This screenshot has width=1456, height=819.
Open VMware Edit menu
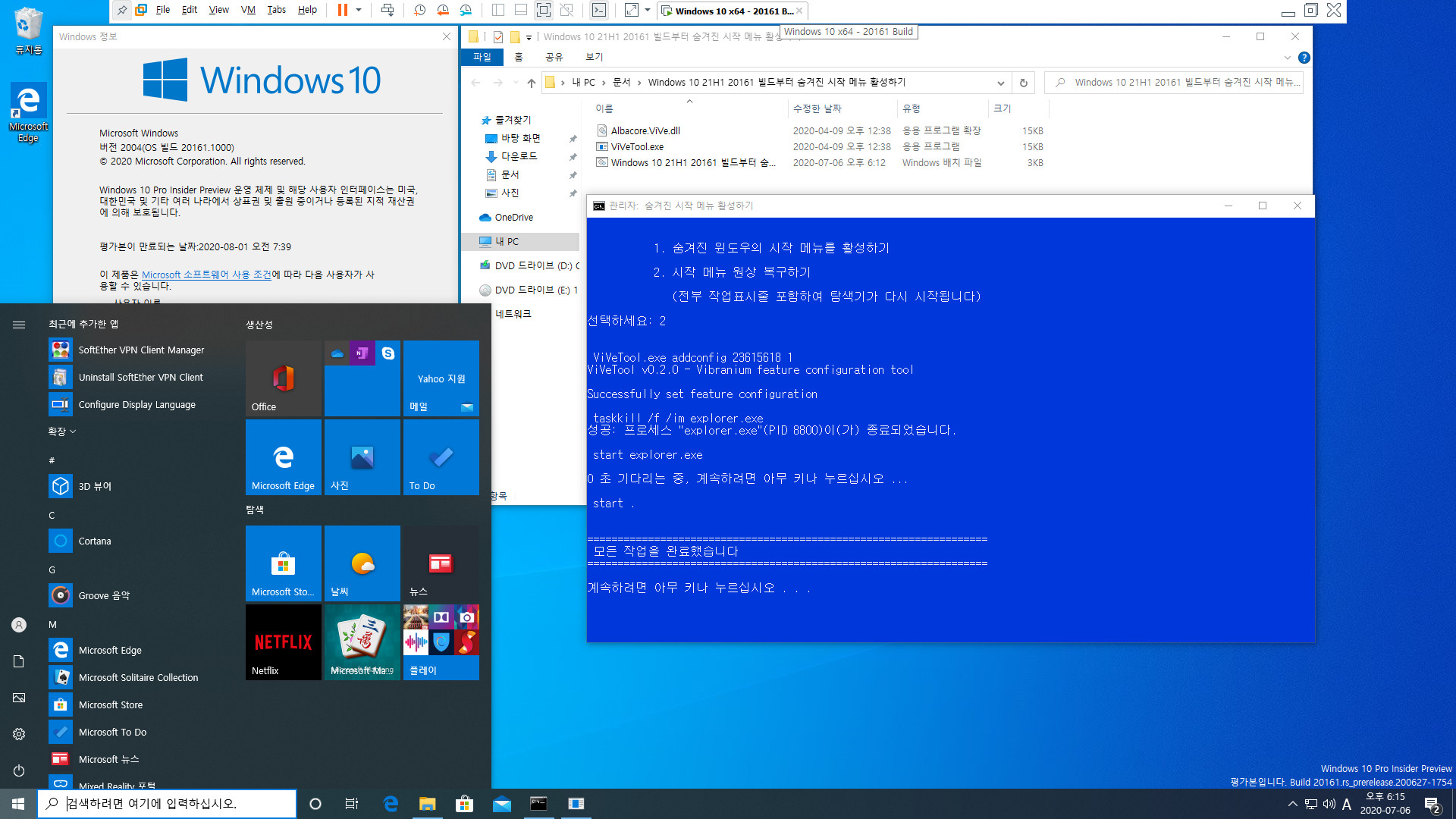coord(190,10)
